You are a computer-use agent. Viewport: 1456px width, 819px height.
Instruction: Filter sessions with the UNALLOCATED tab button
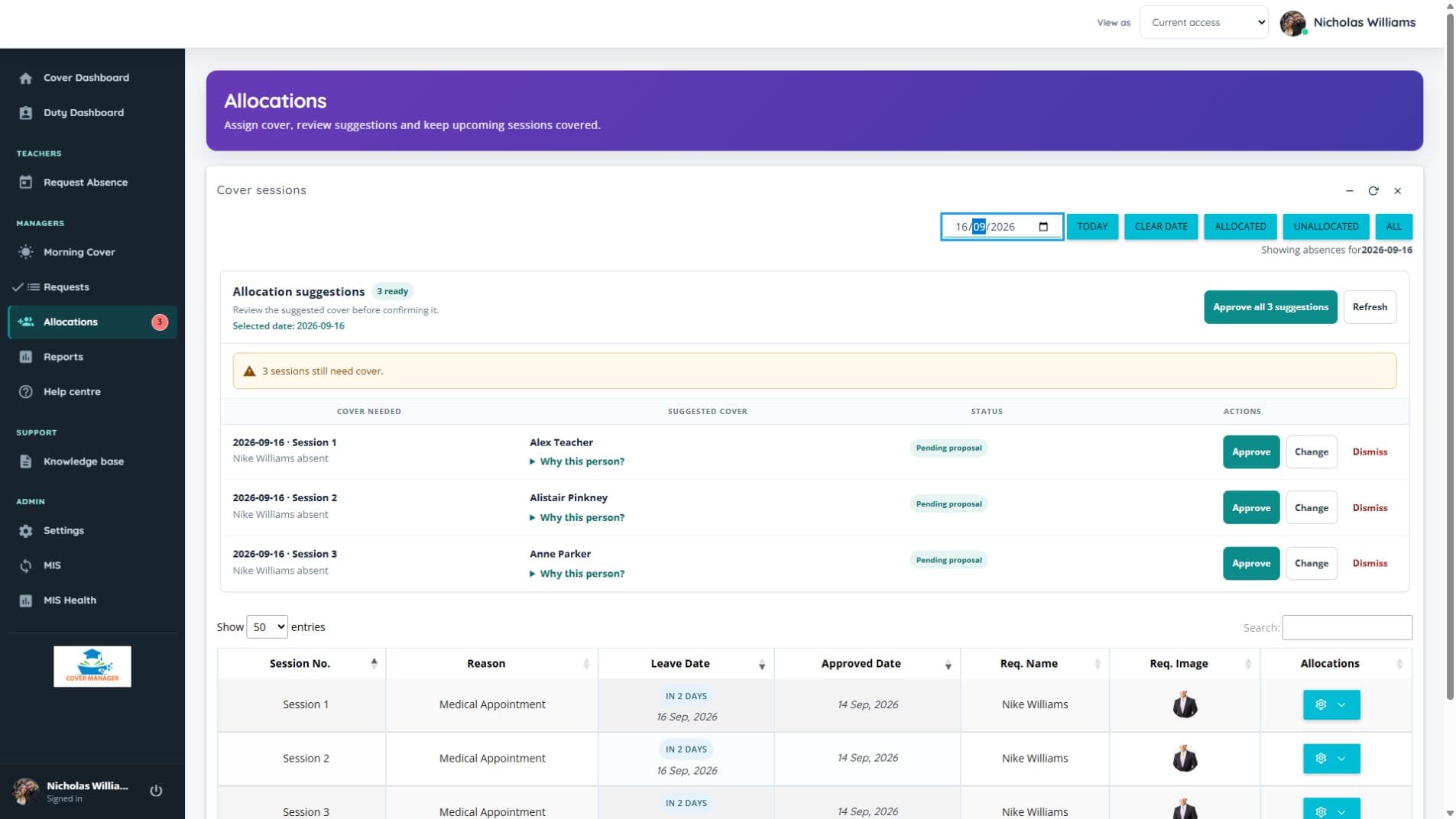[1325, 227]
